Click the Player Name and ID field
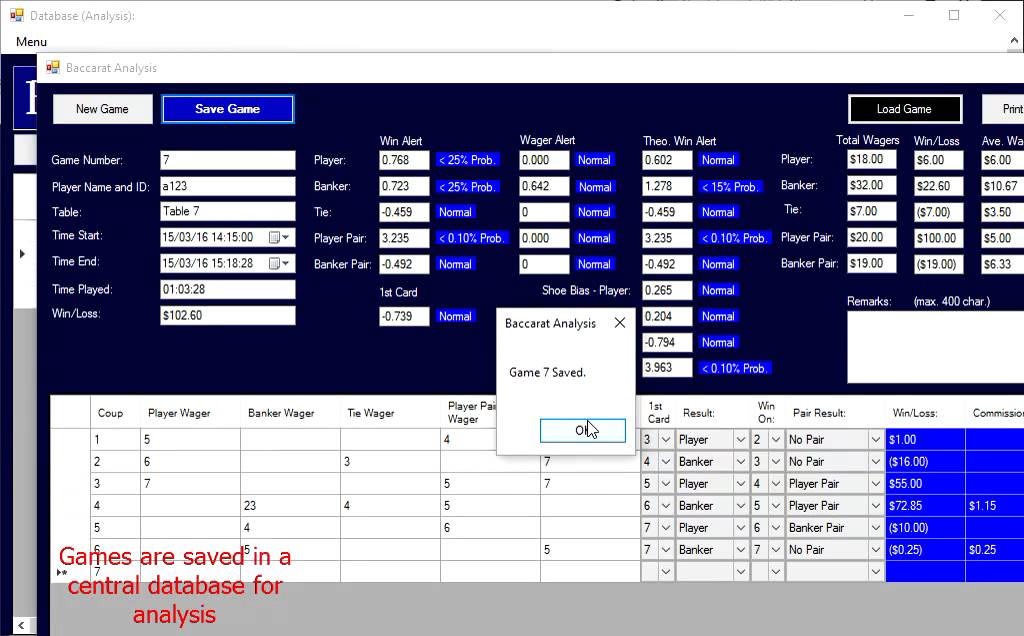Screen dimensions: 1024x636 (228, 186)
